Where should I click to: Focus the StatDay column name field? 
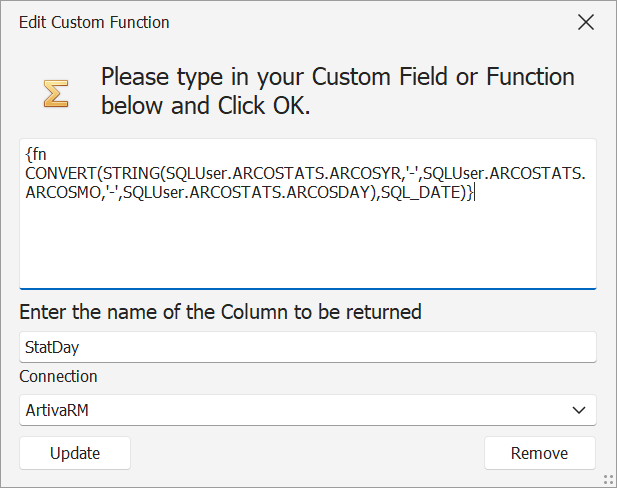click(x=308, y=347)
